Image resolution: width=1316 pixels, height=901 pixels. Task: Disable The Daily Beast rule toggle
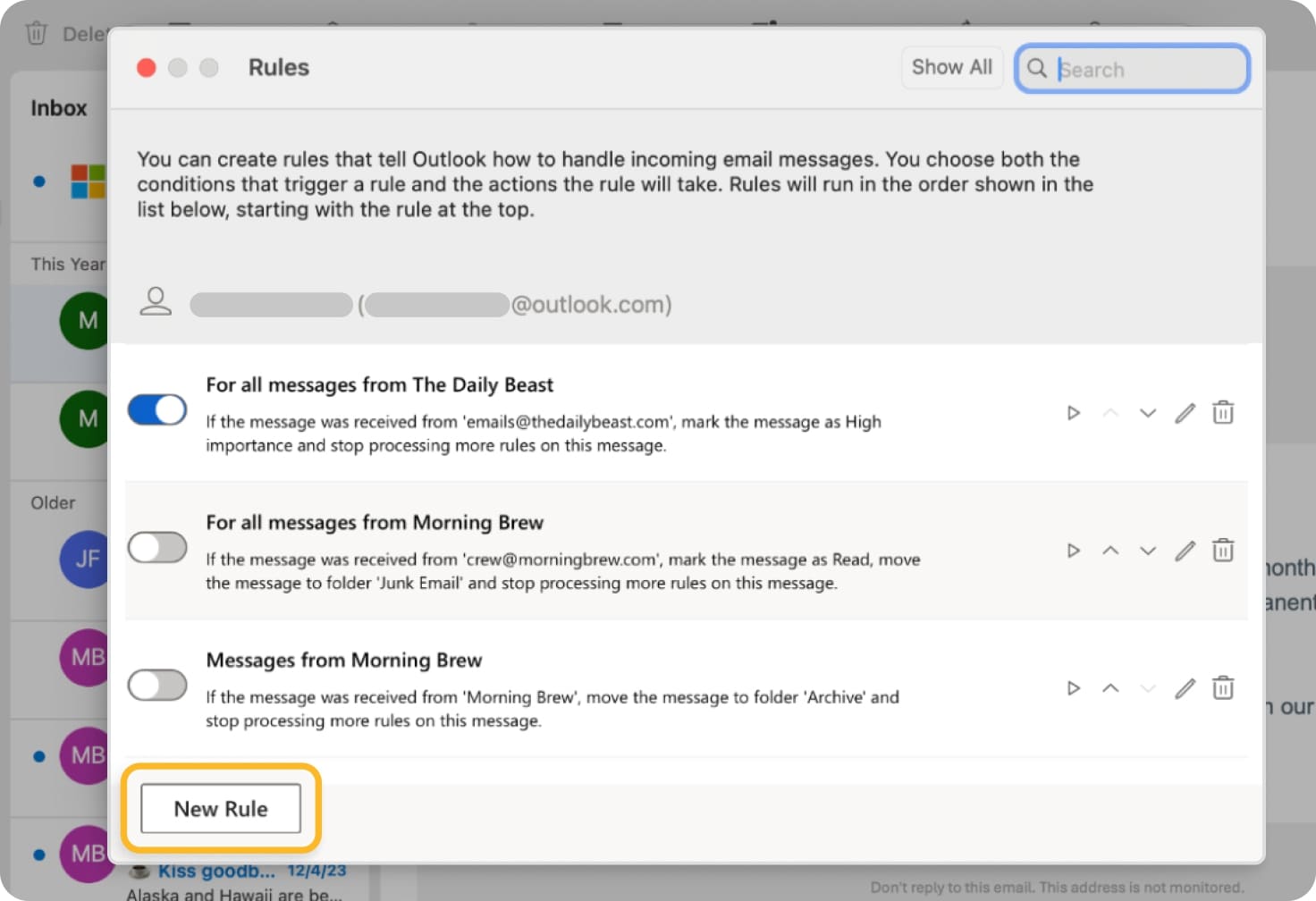click(x=157, y=409)
